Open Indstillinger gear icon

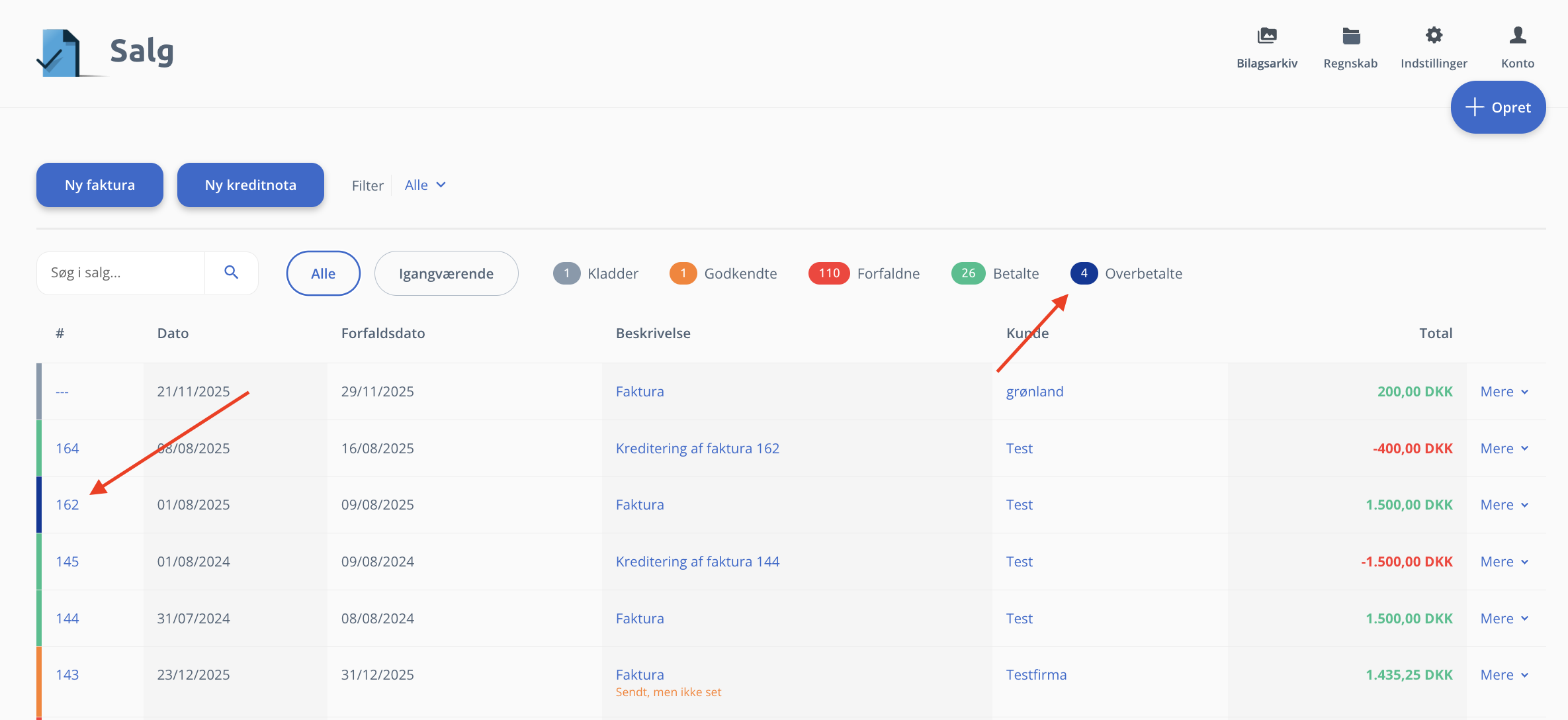(1434, 36)
